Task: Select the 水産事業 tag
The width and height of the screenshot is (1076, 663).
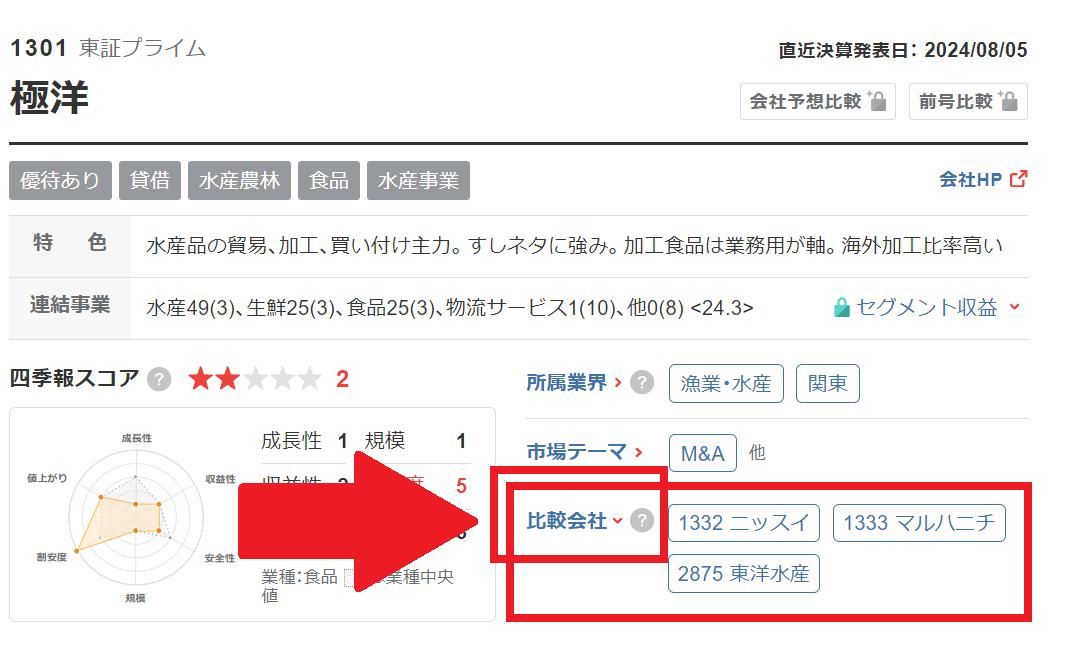Action: pyautogui.click(x=418, y=181)
